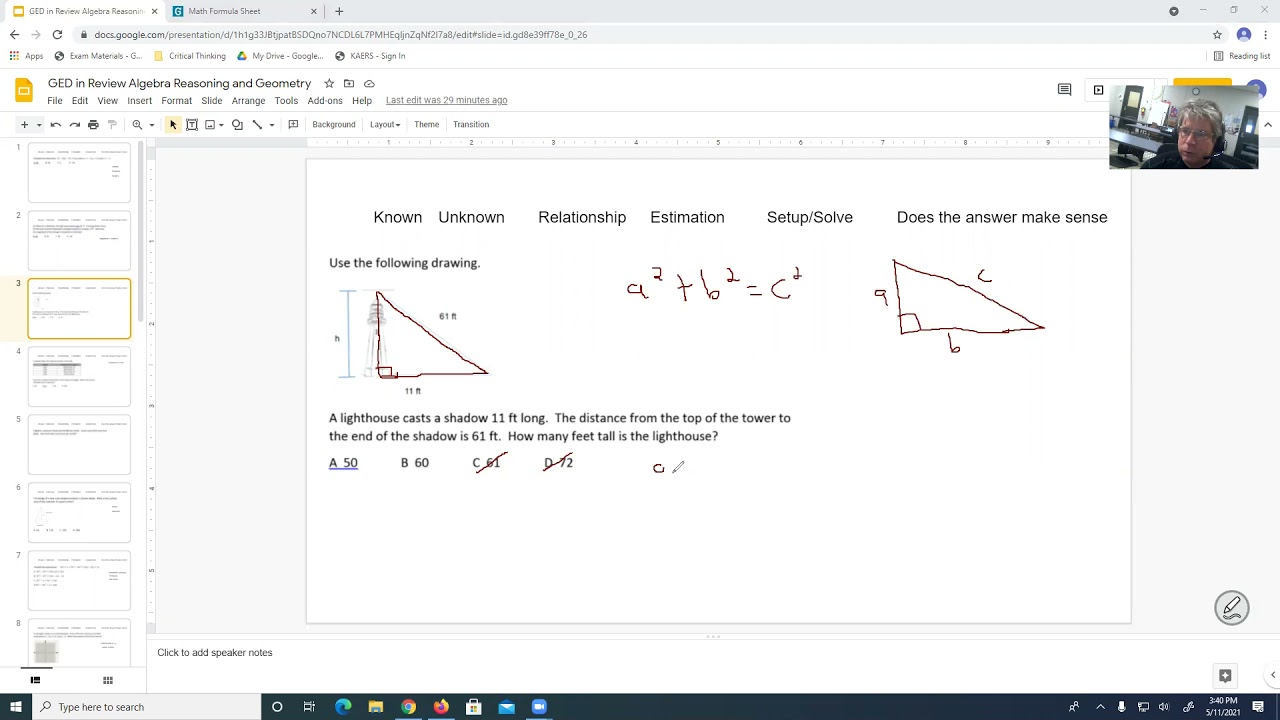
Task: Print the presentation
Action: coord(93,125)
